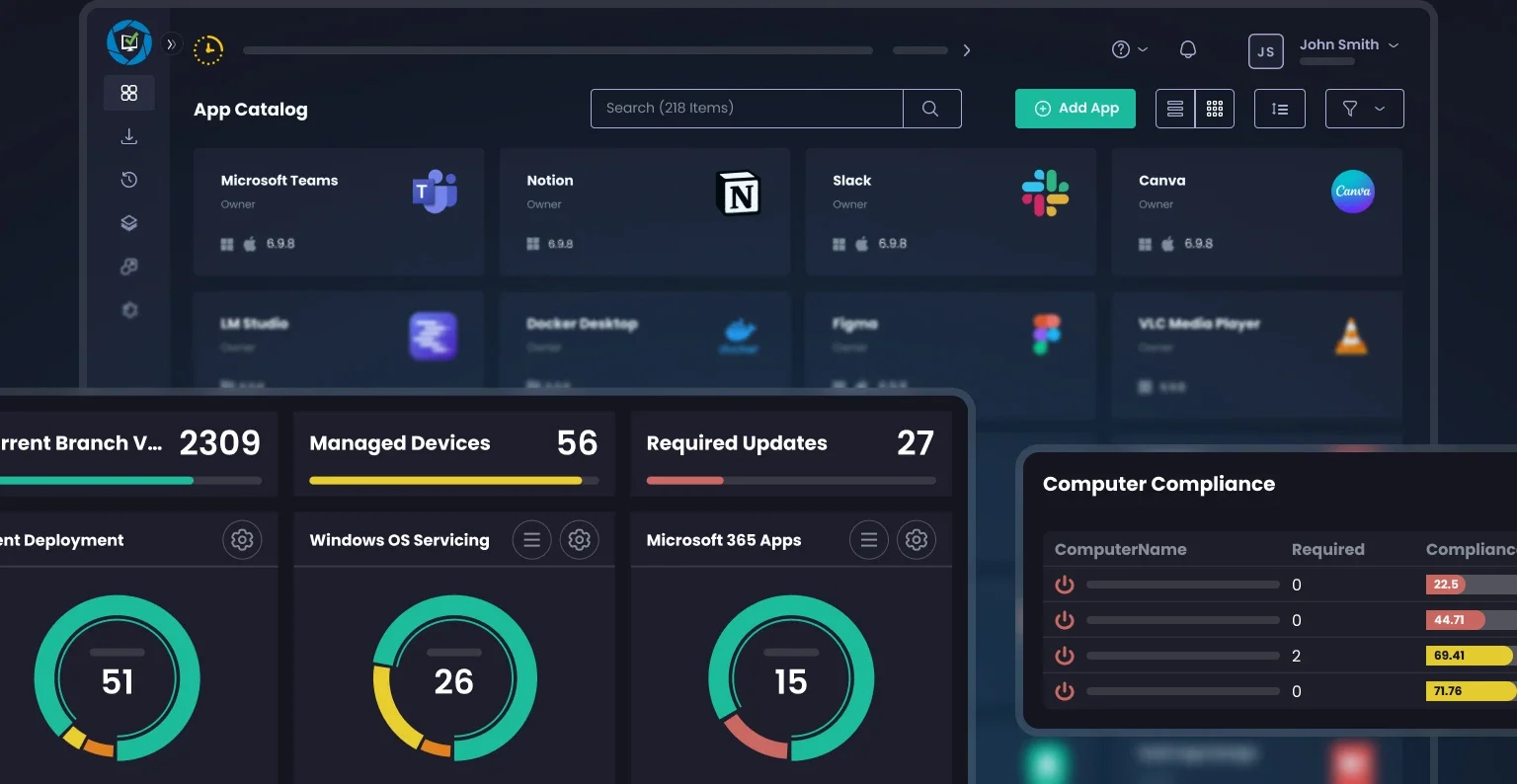Toggle power icon for 22.5 compliance row
Screen dimensions: 1517x784
[x=1065, y=585]
